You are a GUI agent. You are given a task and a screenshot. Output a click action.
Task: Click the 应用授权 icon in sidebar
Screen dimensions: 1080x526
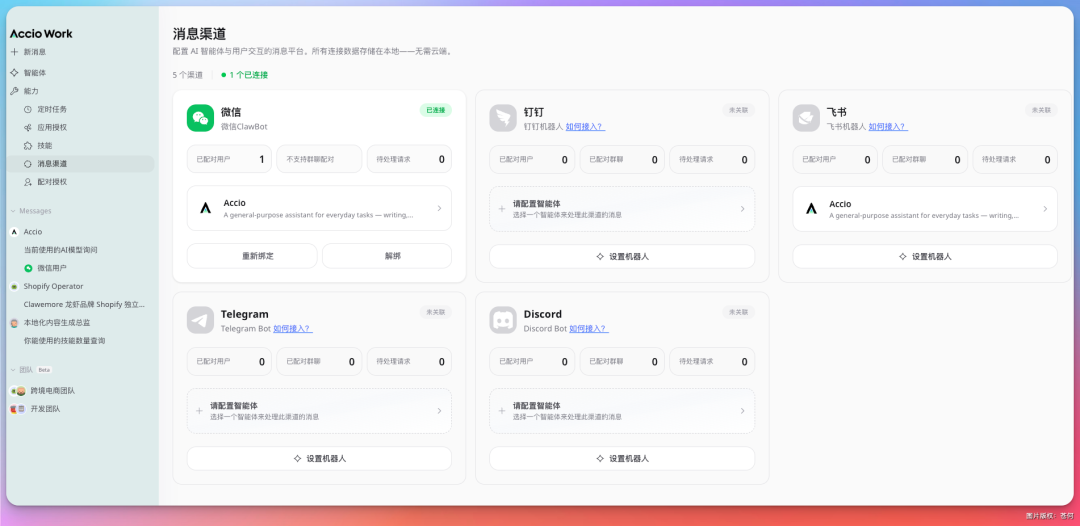[x=28, y=127]
